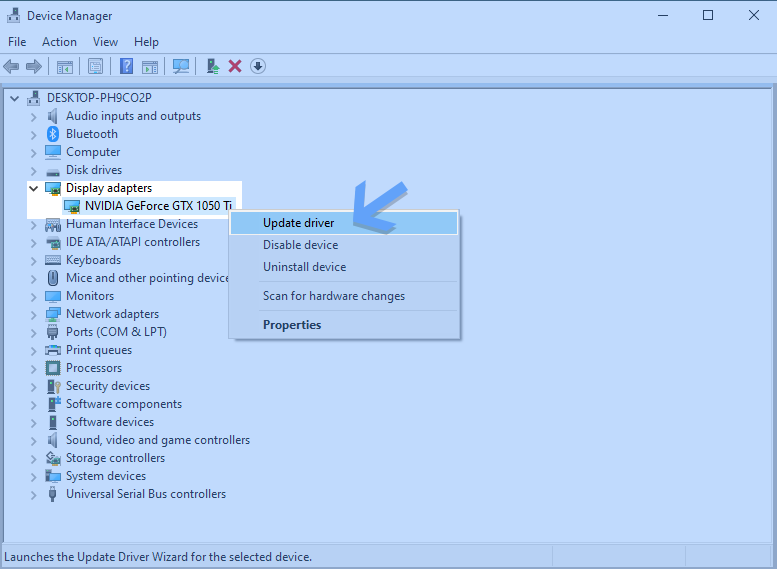Click the Storage controllers icon

[x=53, y=458]
